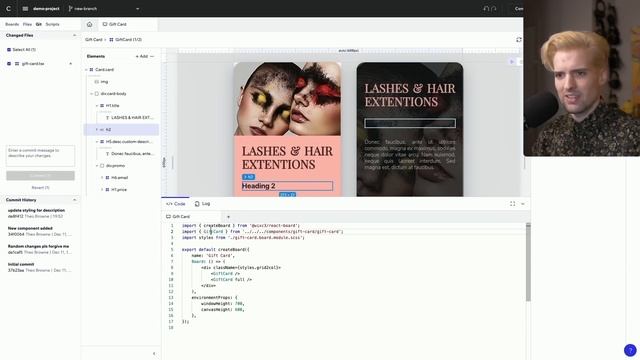Click the blue h2 tag label
The height and width of the screenshot is (360, 640).
tap(248, 177)
